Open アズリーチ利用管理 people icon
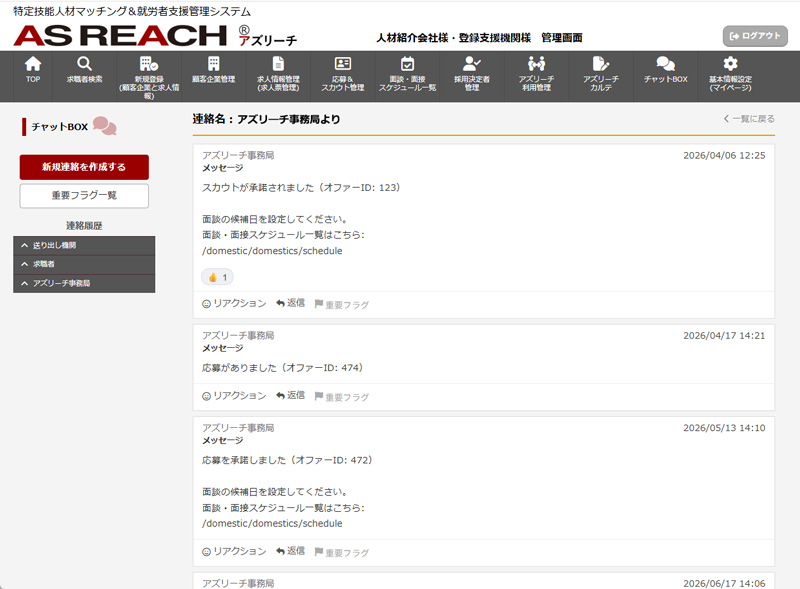 [536, 64]
